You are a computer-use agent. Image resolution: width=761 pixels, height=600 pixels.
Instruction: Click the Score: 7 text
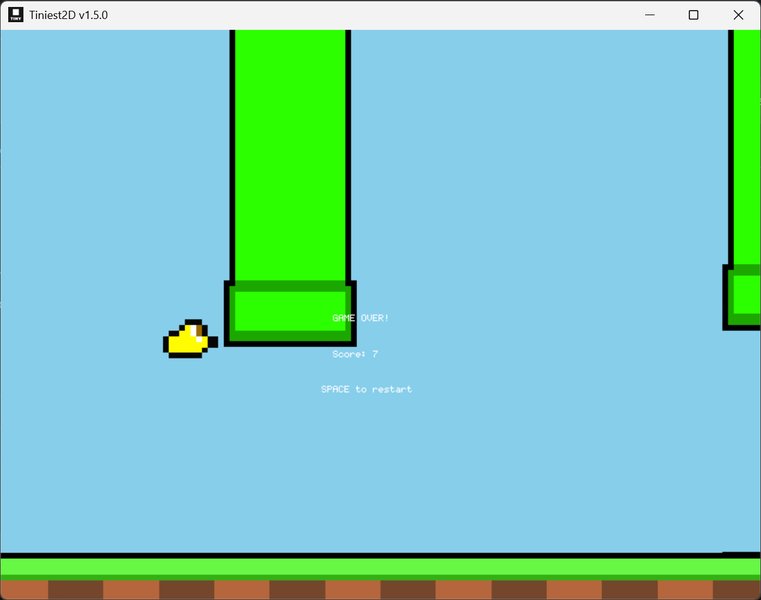355,354
